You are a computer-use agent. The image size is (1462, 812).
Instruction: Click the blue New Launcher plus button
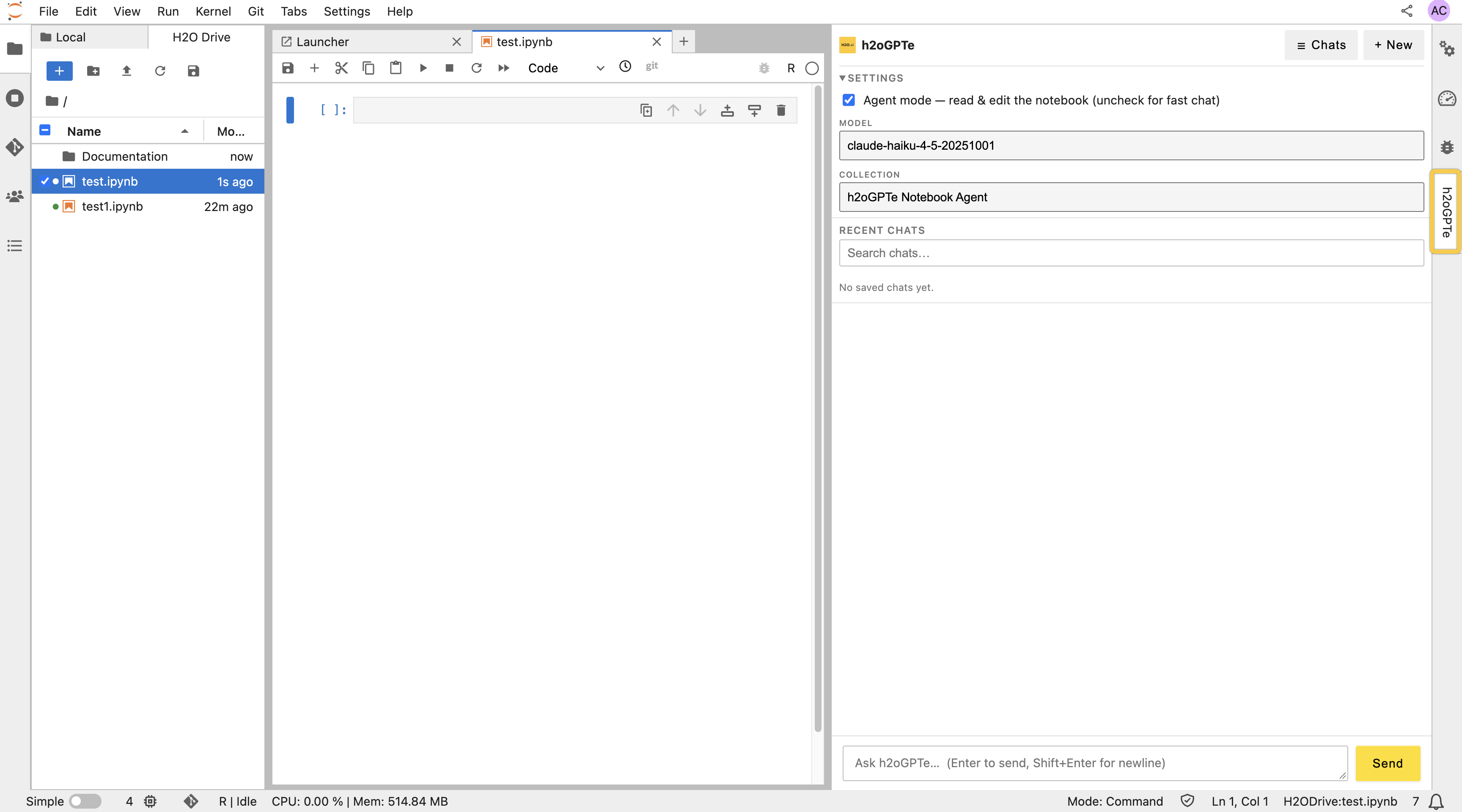[59, 71]
